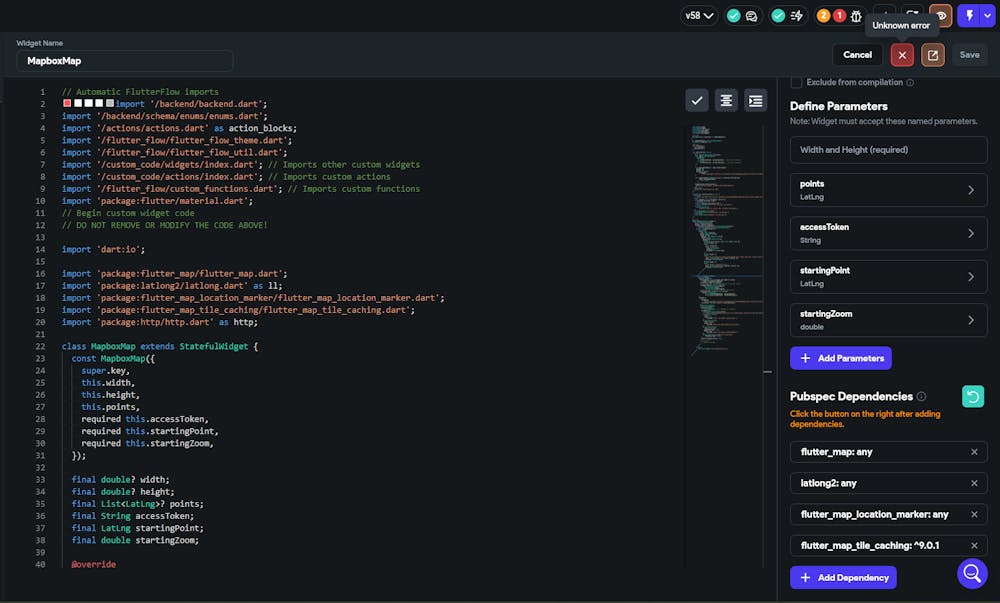Open dropdown arrow beside lightning run button
Image resolution: width=1000 pixels, height=603 pixels.
(x=987, y=16)
